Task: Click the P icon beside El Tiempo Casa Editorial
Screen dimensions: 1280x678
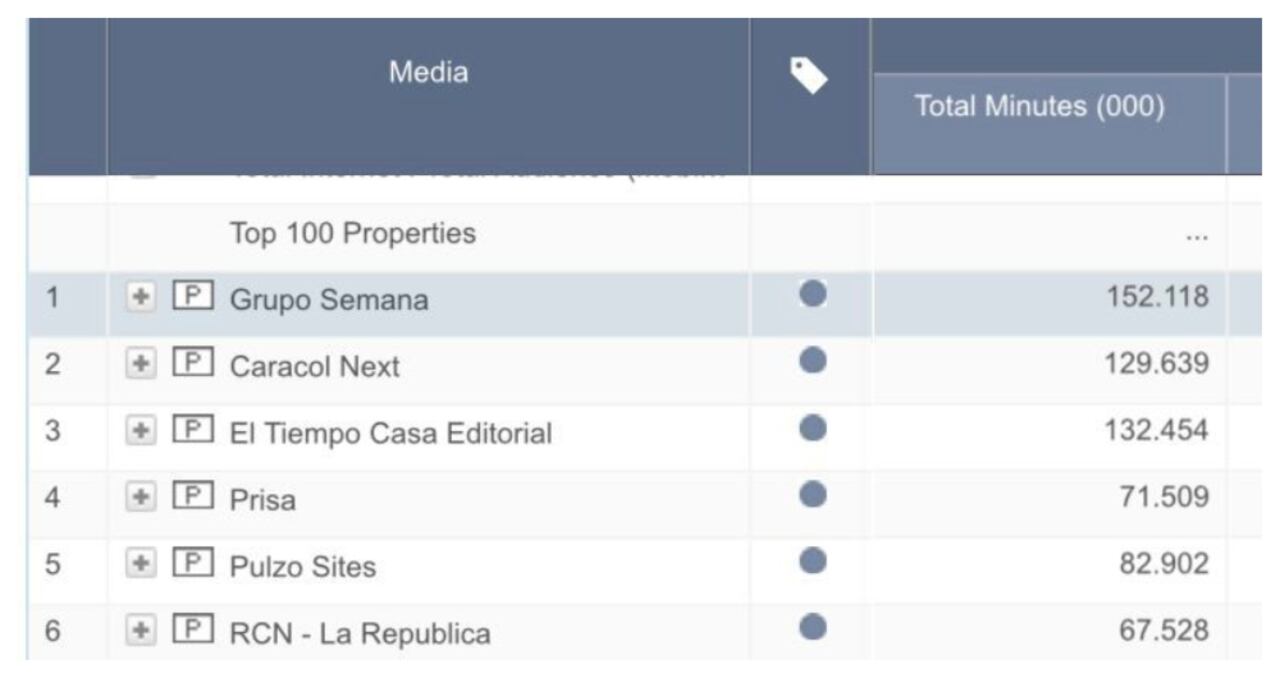Action: pos(193,431)
